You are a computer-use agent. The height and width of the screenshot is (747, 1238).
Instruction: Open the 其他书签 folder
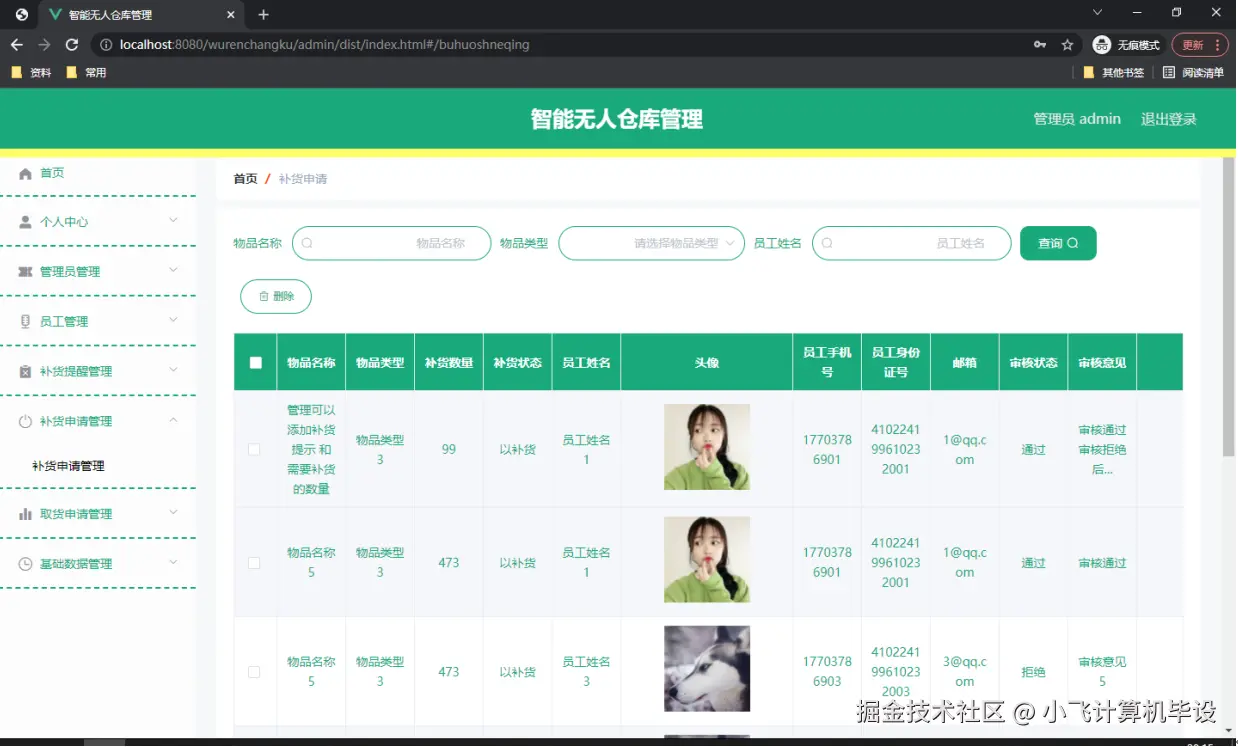[x=1114, y=73]
